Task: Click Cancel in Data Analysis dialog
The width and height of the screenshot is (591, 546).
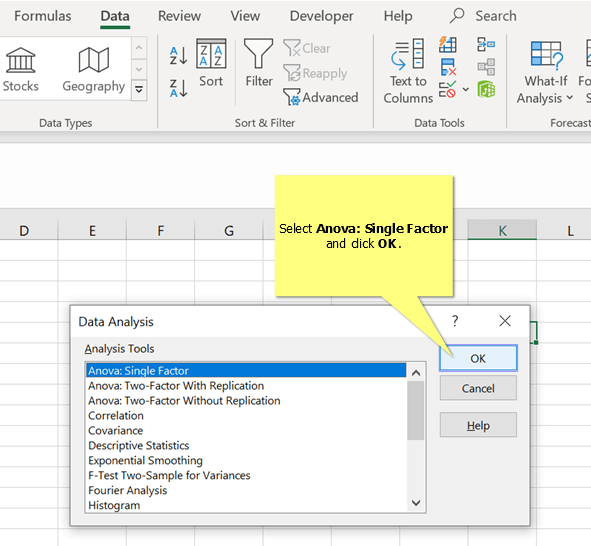Action: click(x=478, y=388)
